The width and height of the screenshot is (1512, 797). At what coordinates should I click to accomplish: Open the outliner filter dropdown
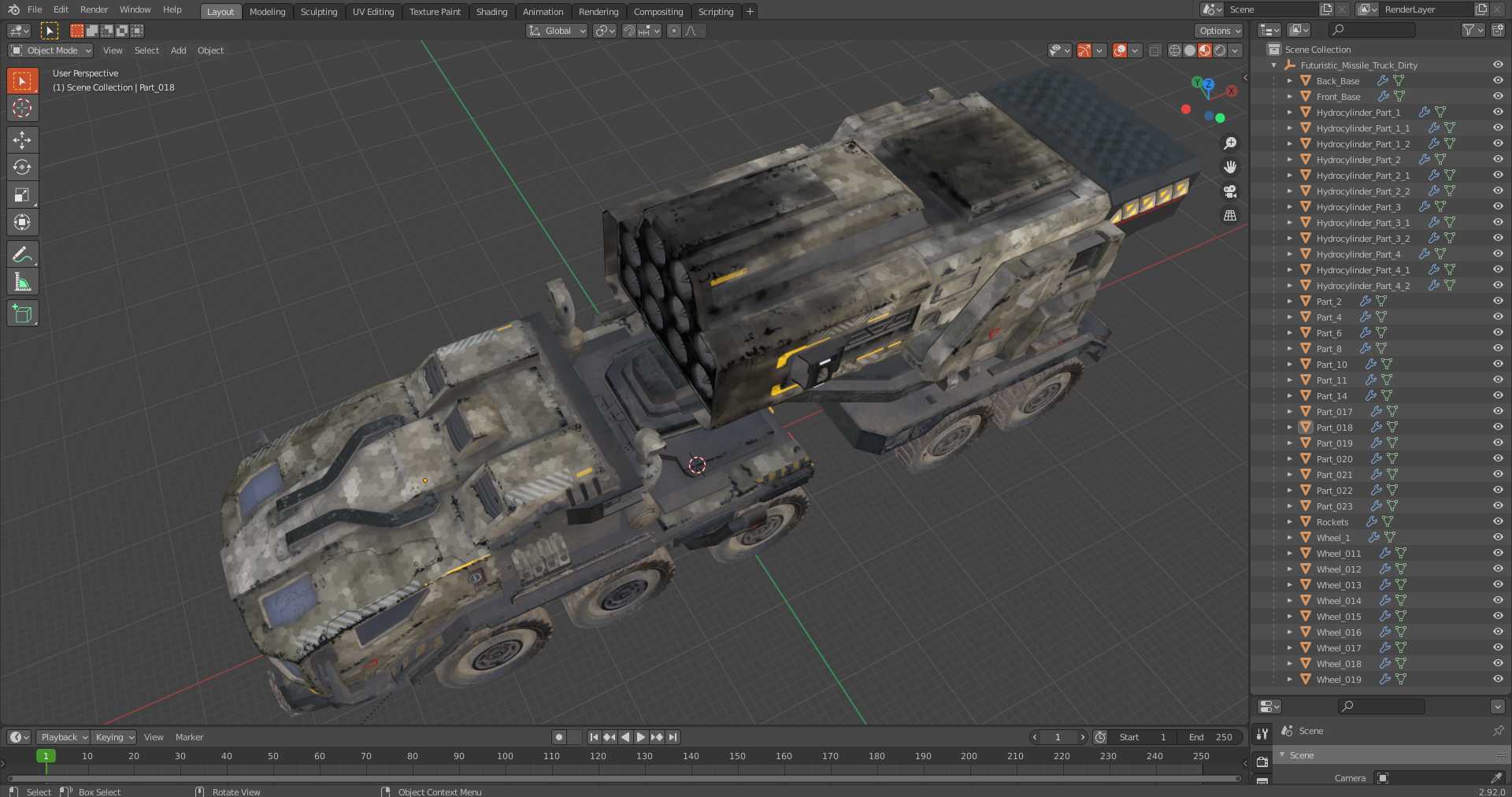(1473, 30)
